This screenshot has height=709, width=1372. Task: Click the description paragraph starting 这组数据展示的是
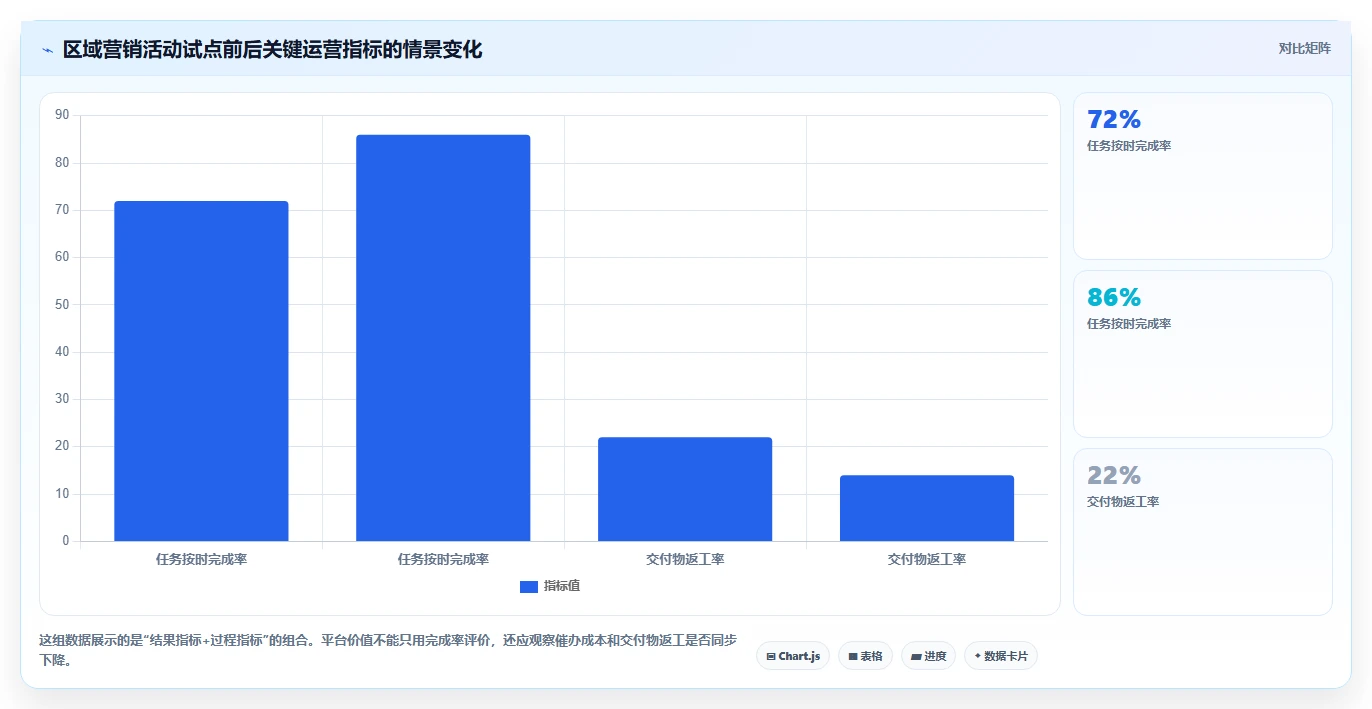(x=388, y=650)
